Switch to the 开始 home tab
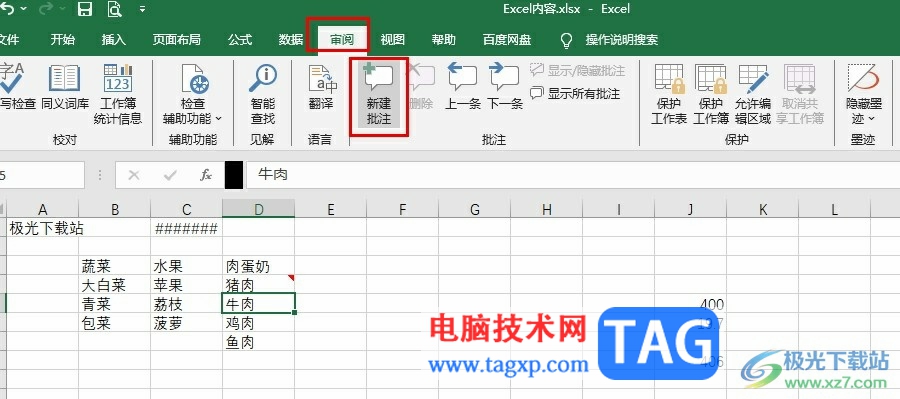This screenshot has height=399, width=900. point(63,40)
